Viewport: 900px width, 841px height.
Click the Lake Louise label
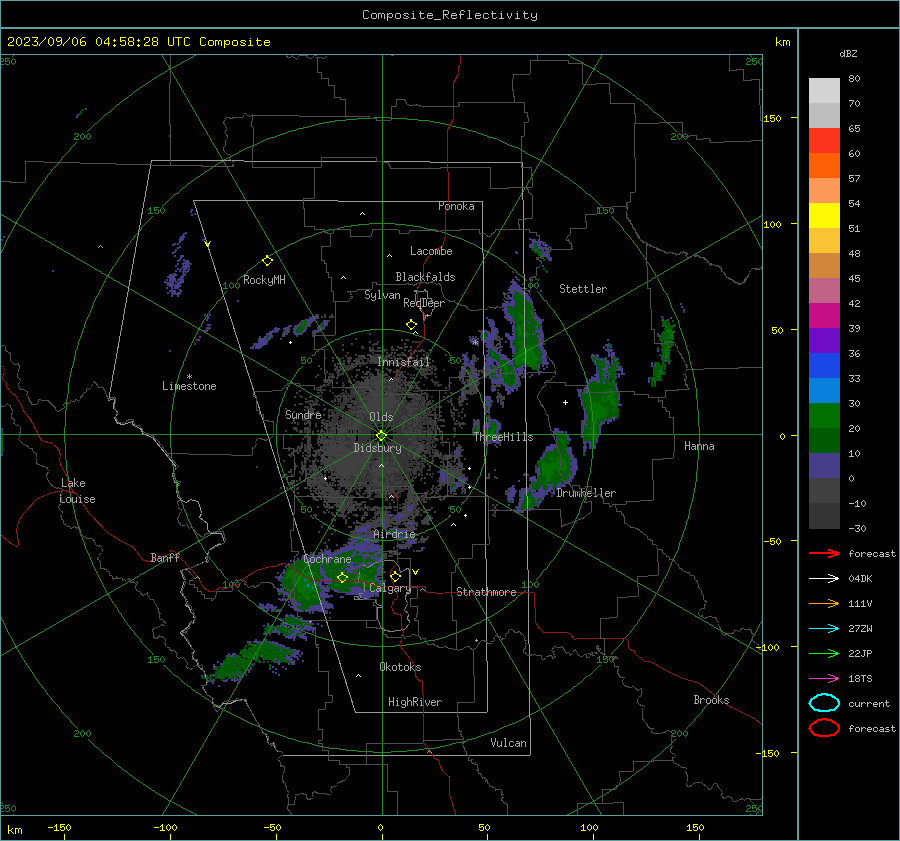pos(77,491)
